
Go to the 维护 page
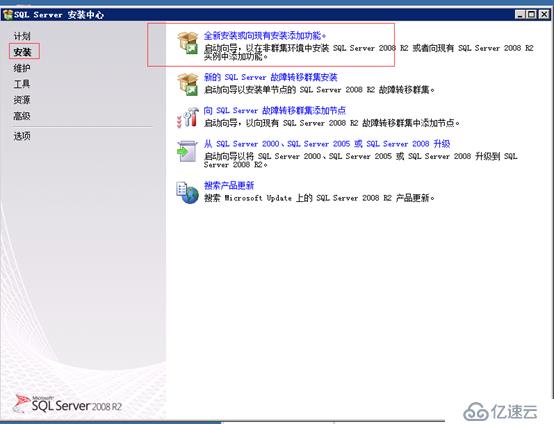click(22, 68)
